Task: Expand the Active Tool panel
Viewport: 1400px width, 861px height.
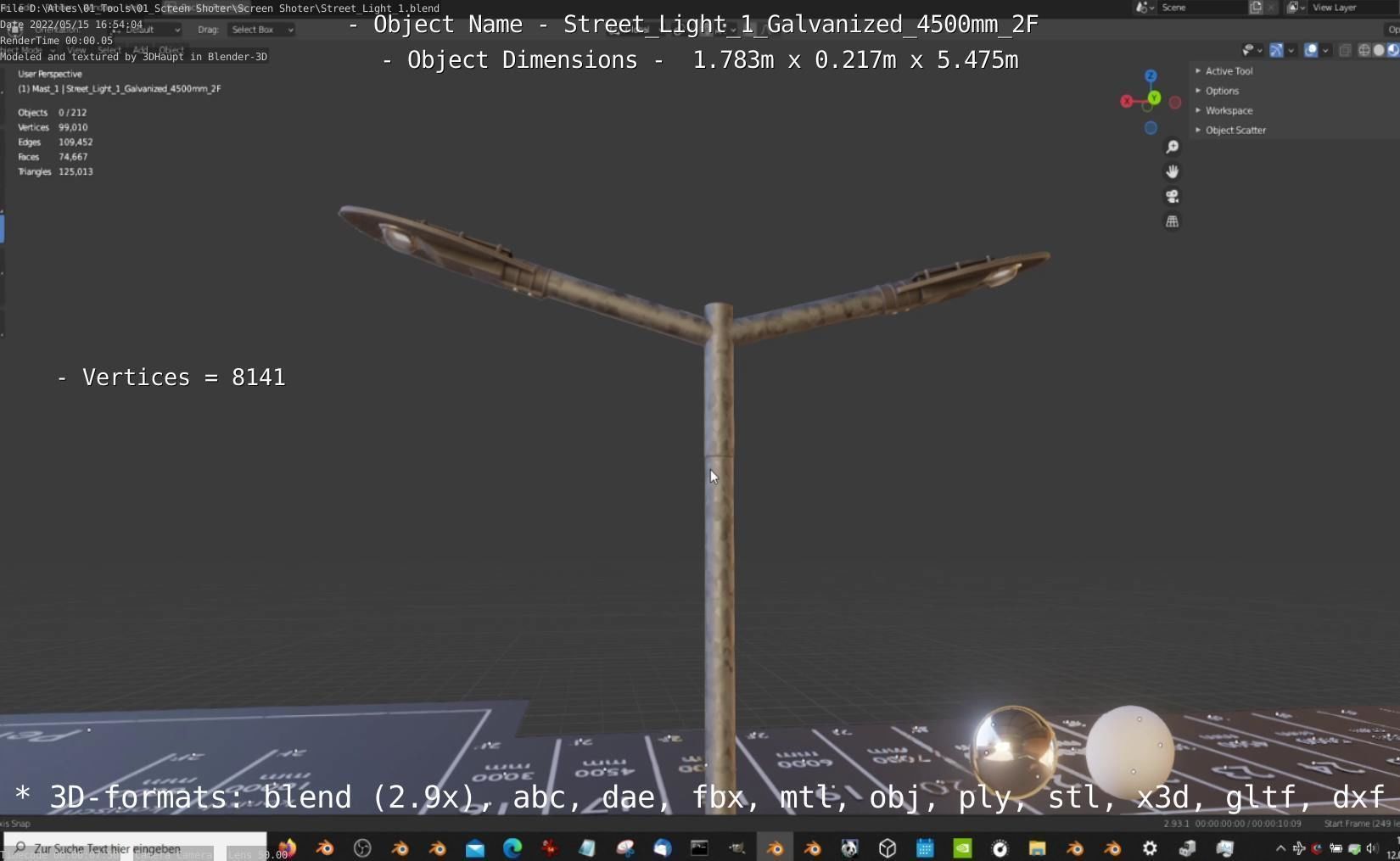Action: point(1228,71)
